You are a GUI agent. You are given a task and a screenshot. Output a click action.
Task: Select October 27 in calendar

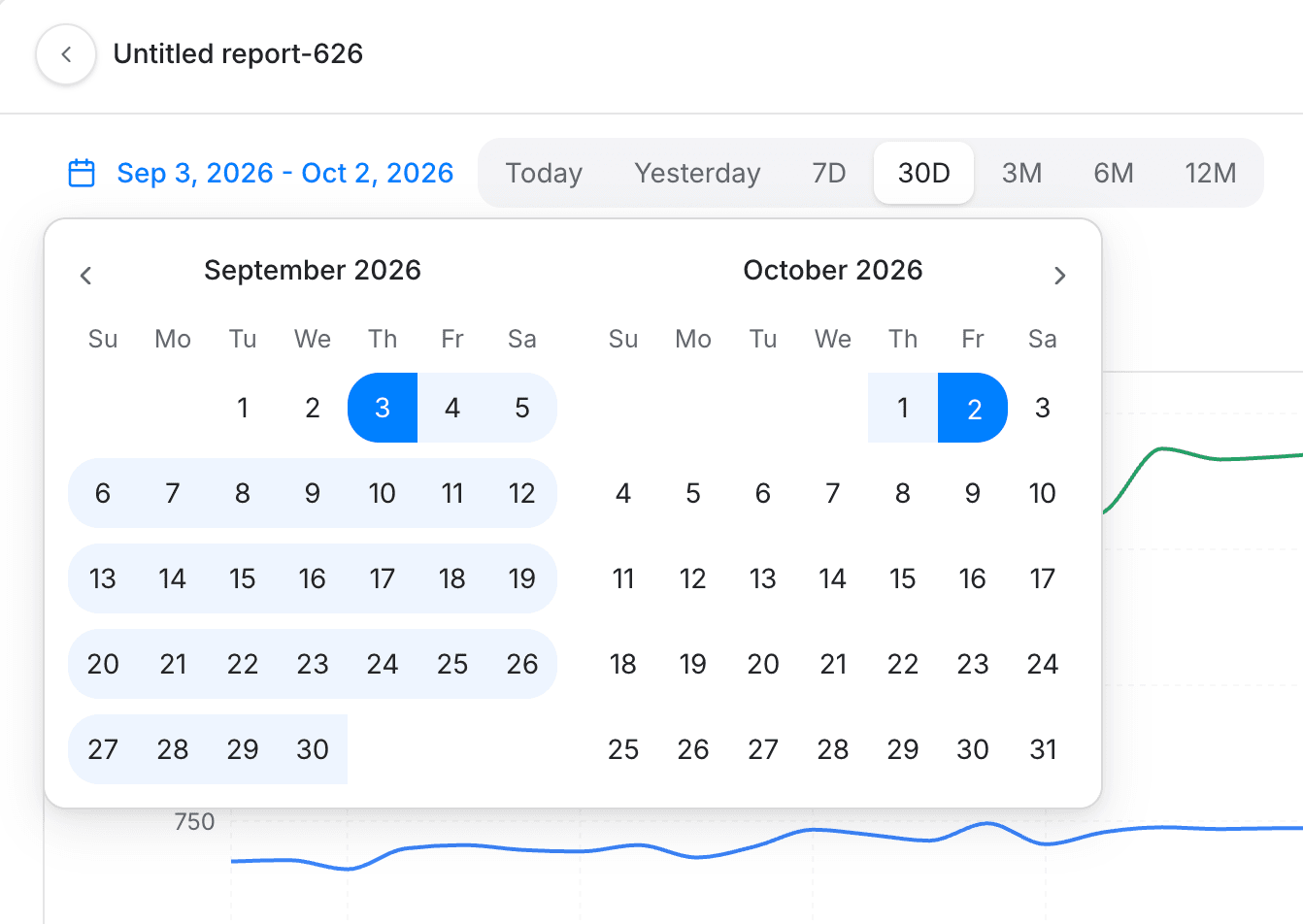[763, 749]
